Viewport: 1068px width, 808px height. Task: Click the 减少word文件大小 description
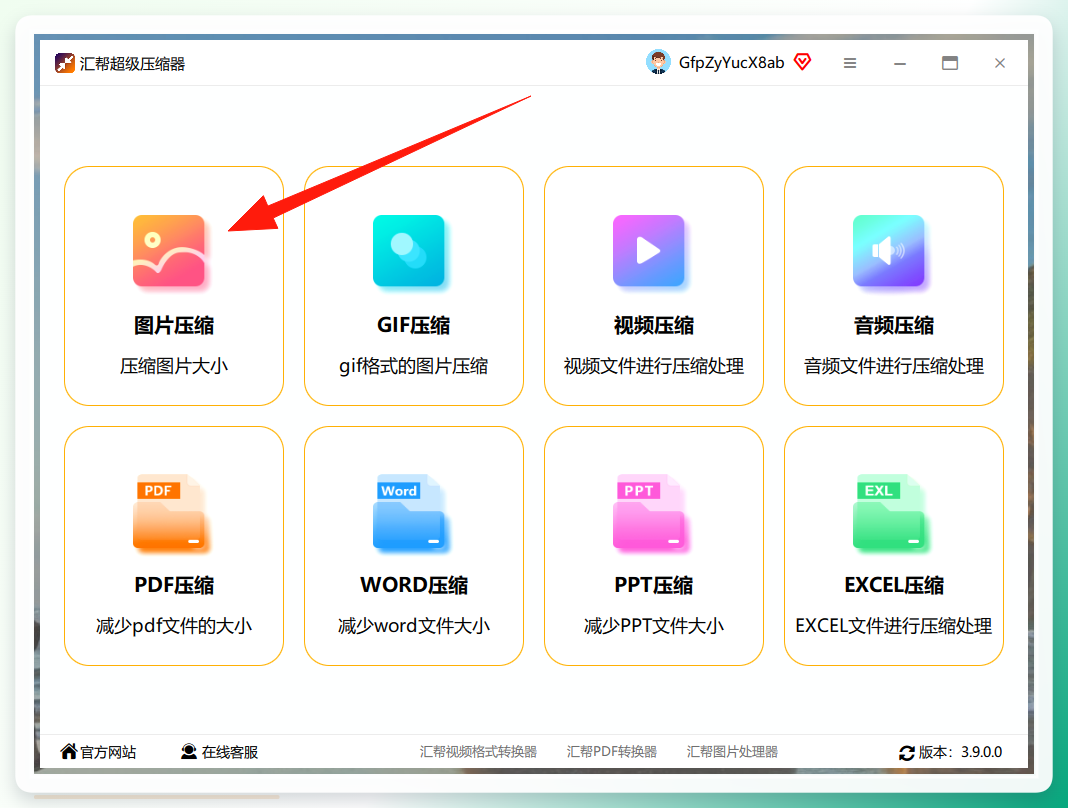(413, 626)
